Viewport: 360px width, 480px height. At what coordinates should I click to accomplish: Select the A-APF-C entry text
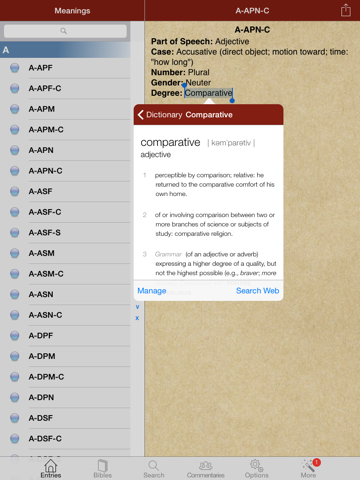(x=45, y=88)
